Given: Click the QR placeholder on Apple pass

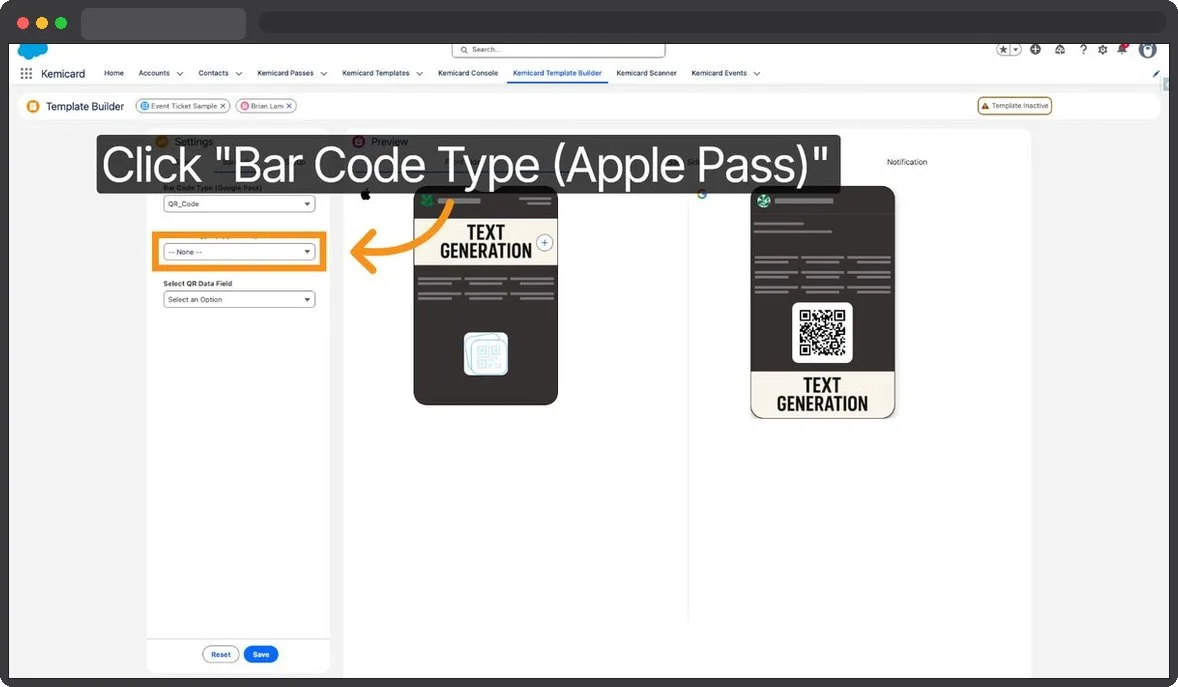Looking at the screenshot, I should [485, 354].
